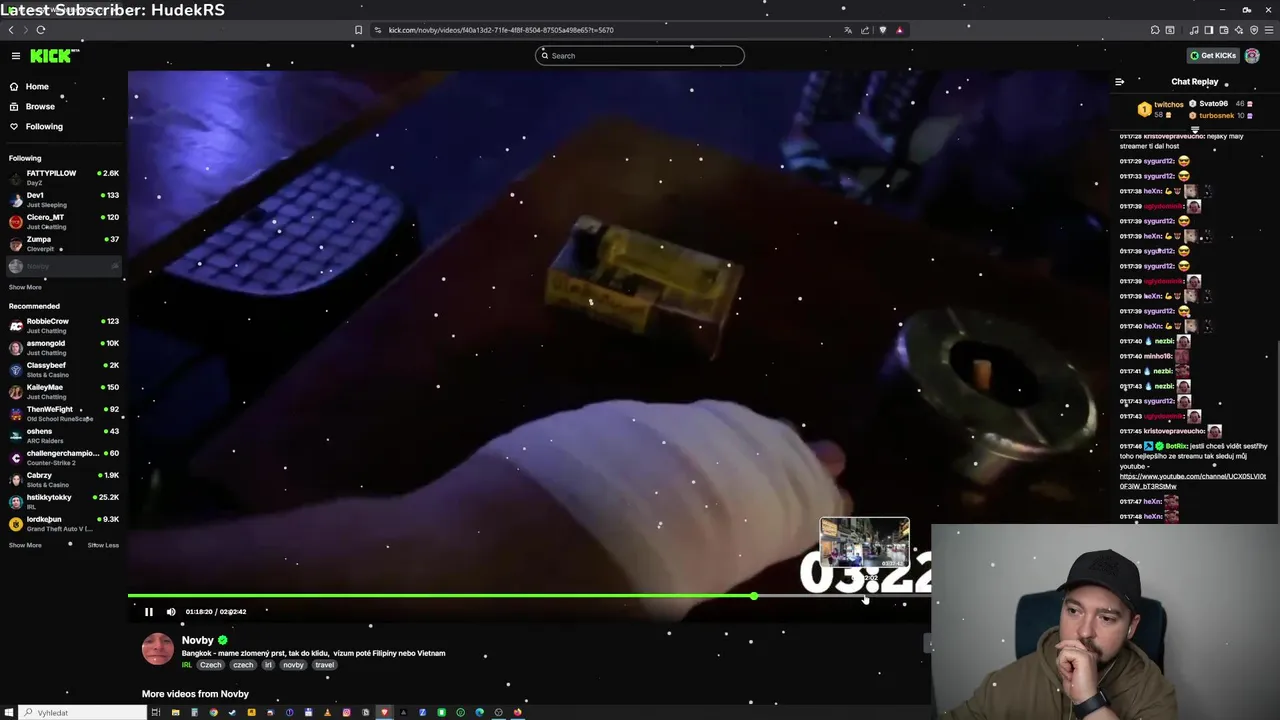
Task: Click the translate page icon
Action: (x=848, y=30)
